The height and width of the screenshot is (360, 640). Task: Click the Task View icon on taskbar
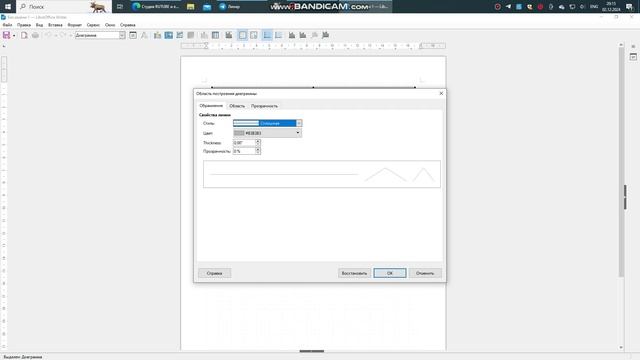(120, 7)
